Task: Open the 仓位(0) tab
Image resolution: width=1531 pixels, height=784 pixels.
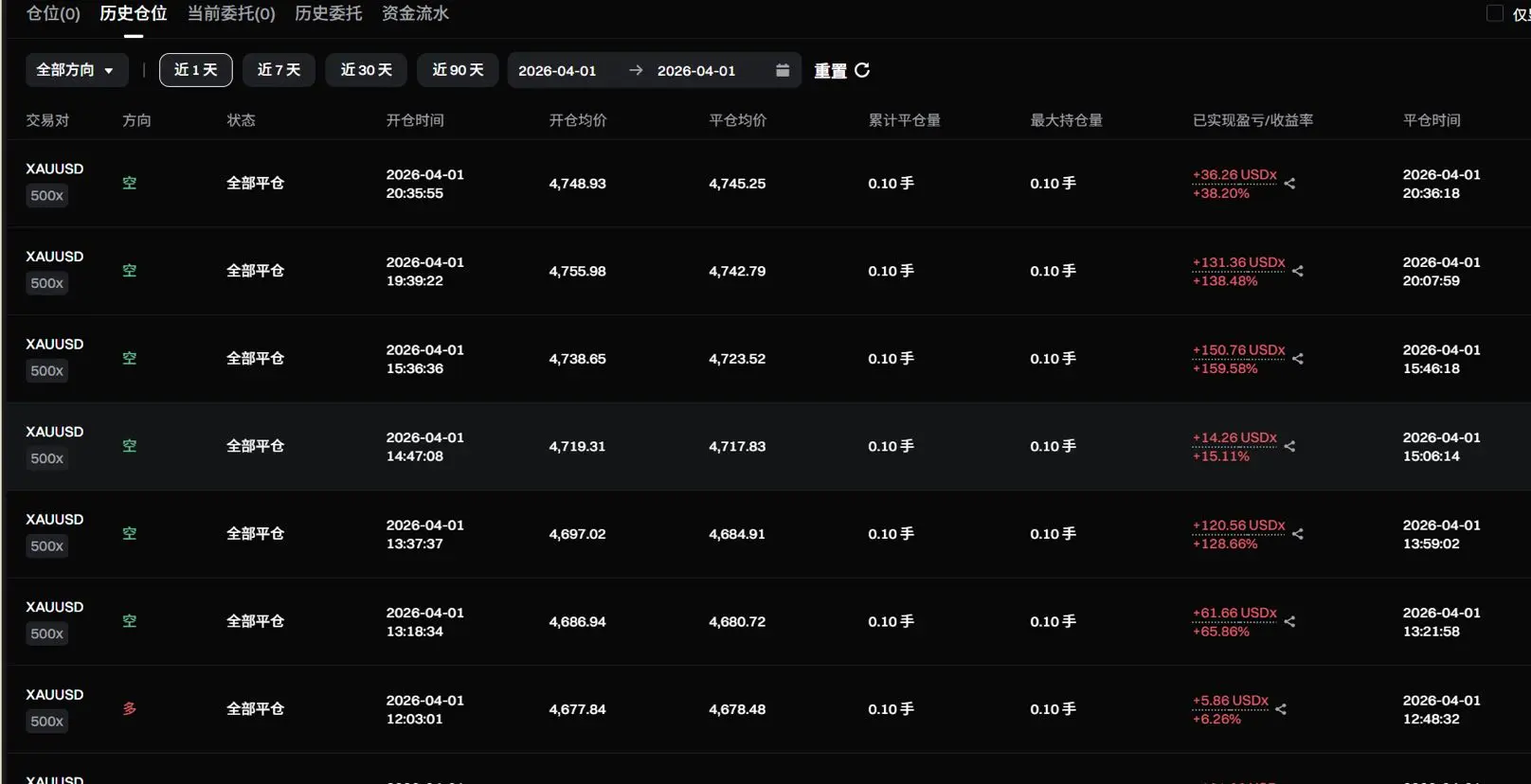Action: [53, 13]
